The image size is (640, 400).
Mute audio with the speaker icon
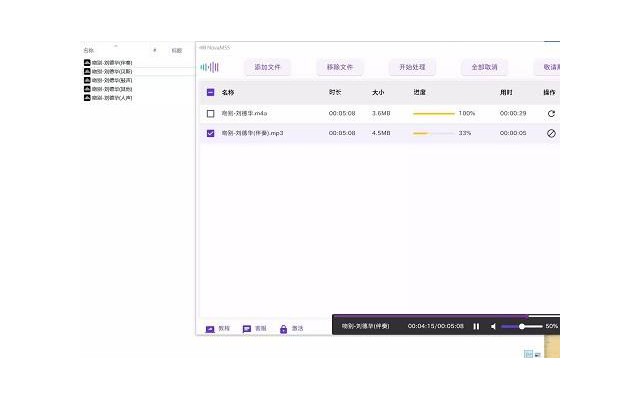pyautogui.click(x=493, y=327)
